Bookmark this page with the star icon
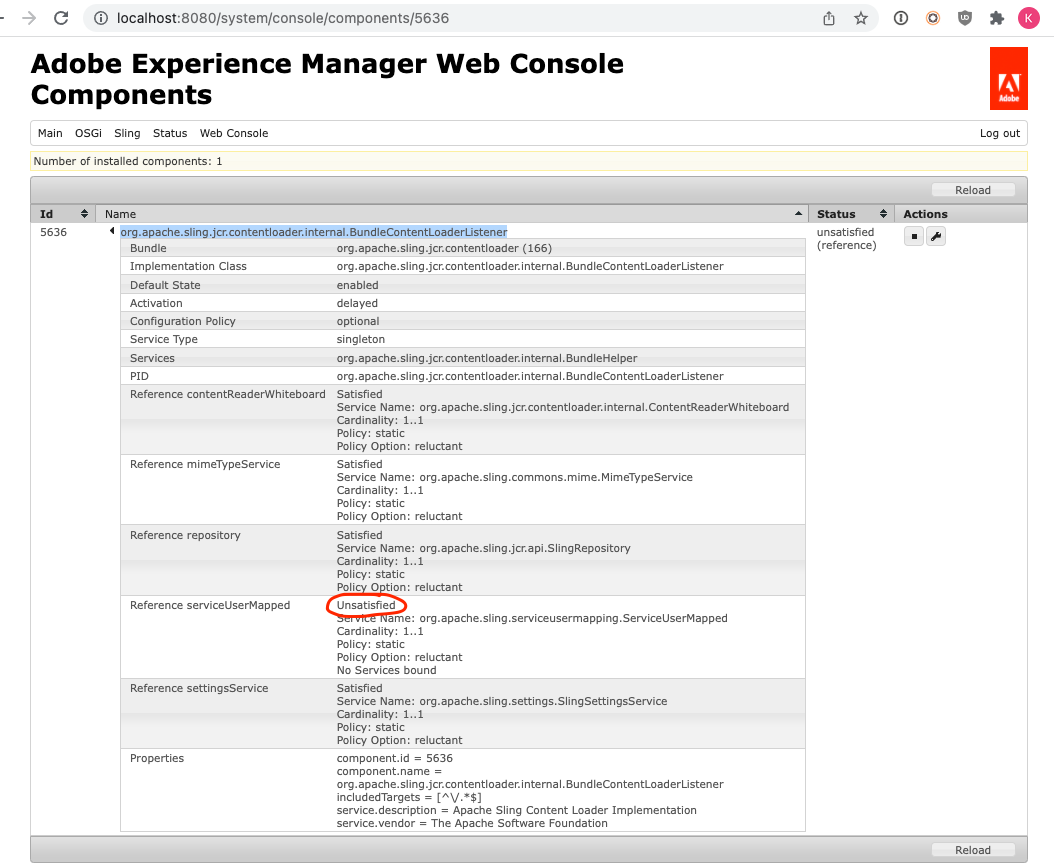 (861, 18)
